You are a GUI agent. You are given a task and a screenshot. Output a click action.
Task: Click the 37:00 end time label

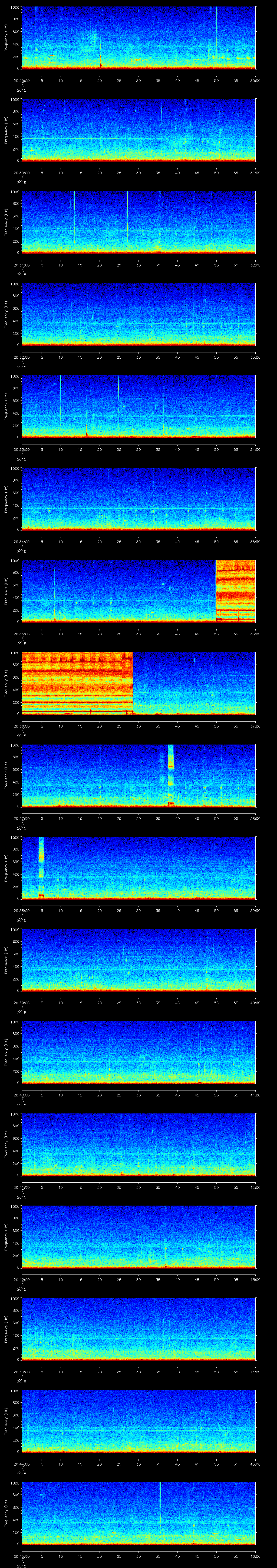tap(256, 726)
